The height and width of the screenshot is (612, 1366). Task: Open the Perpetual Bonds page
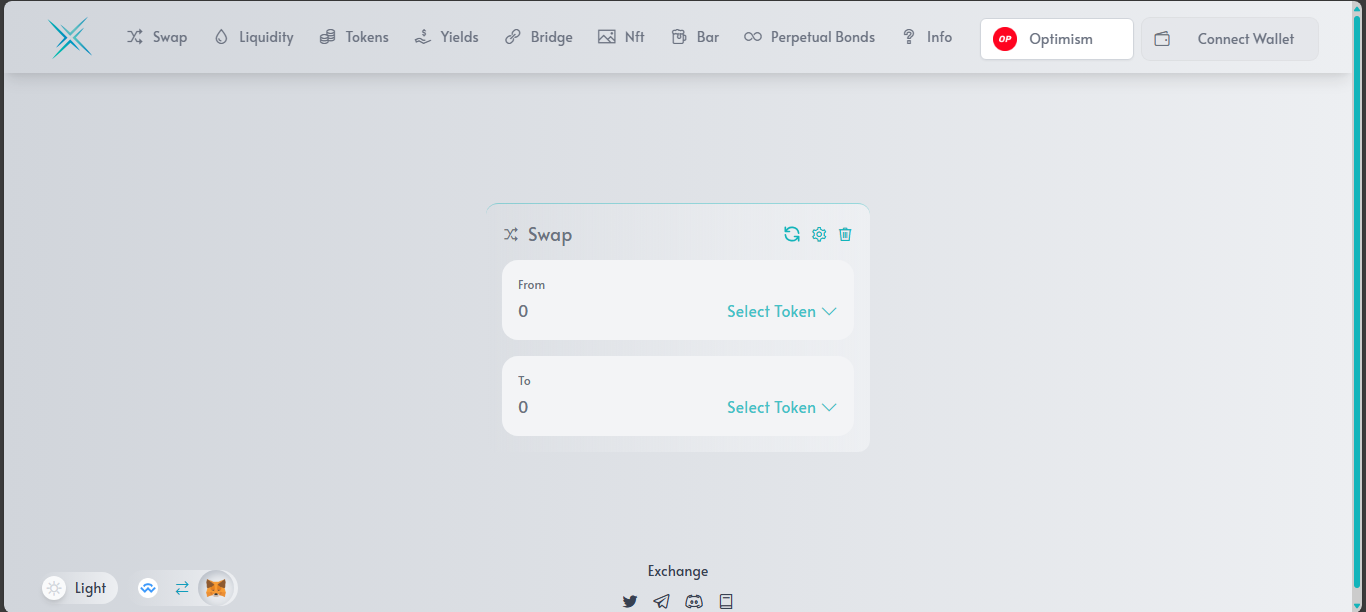pos(809,37)
